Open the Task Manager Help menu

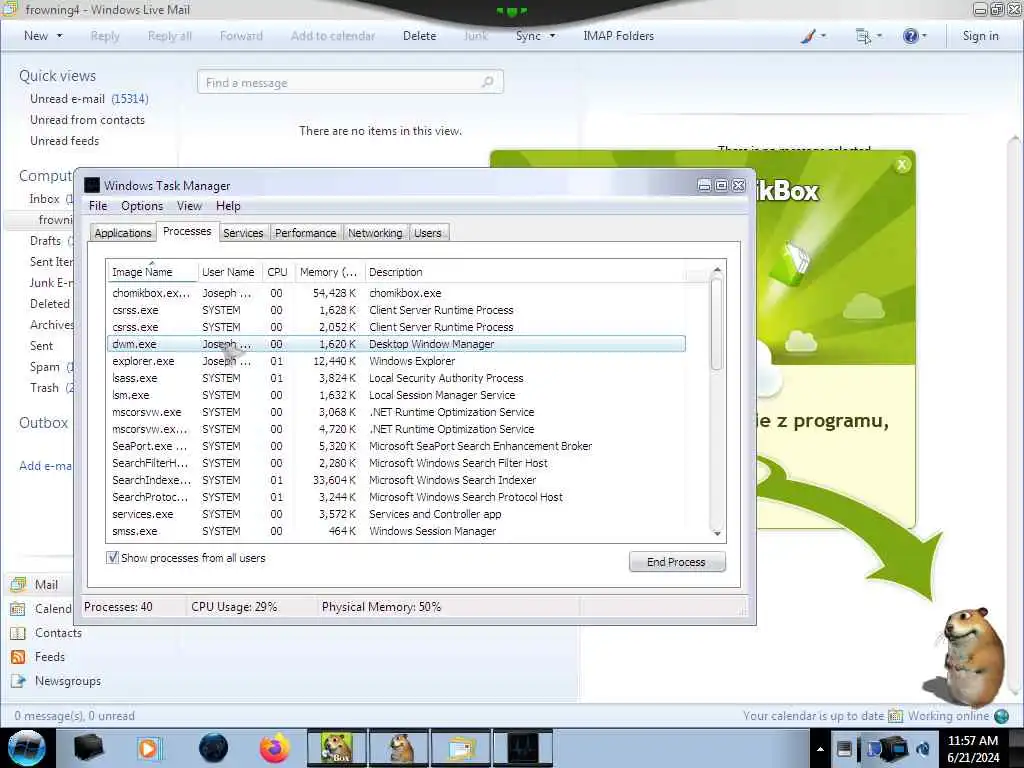pyautogui.click(x=228, y=206)
